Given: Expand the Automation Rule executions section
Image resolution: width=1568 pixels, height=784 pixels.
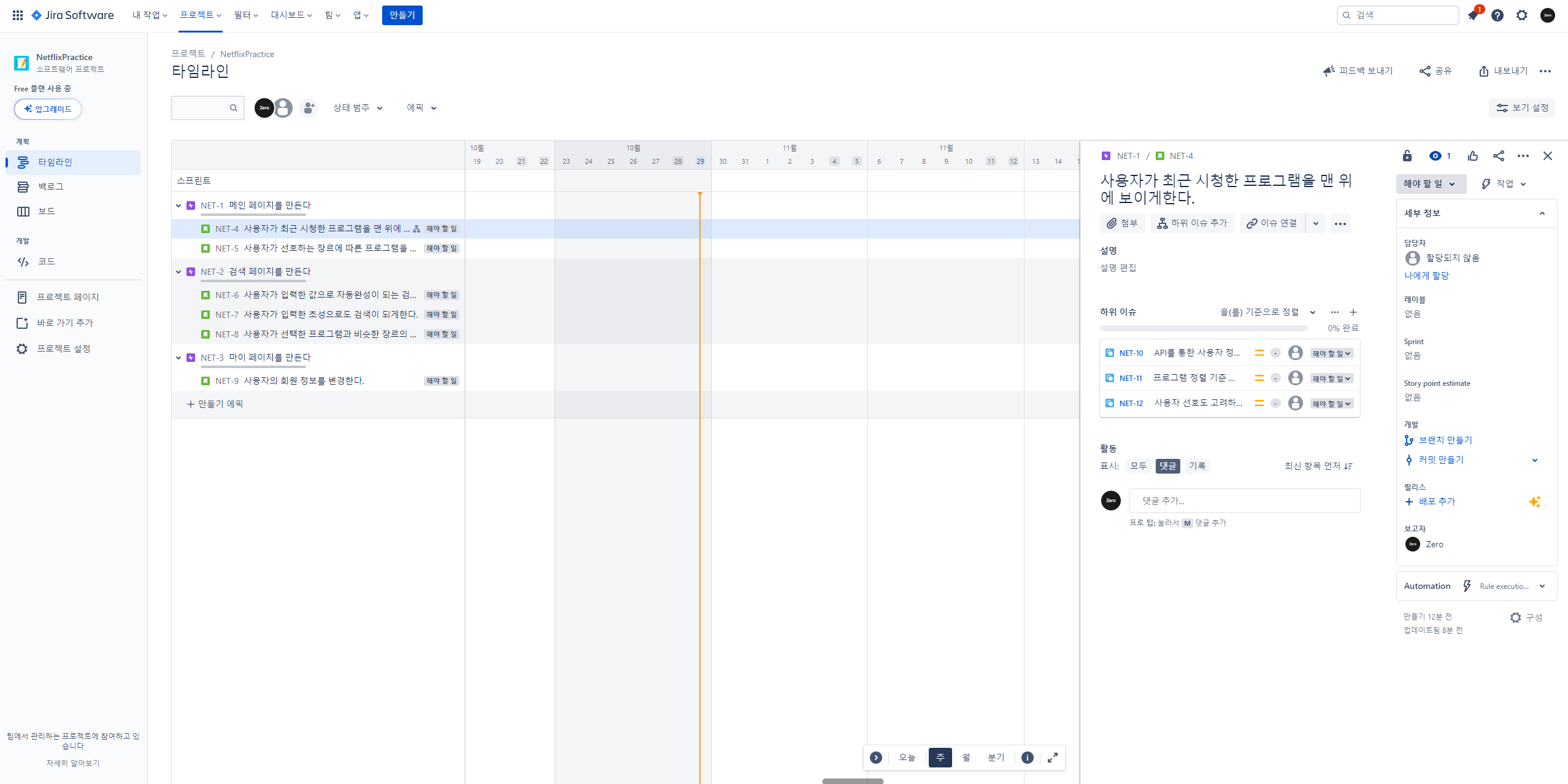Looking at the screenshot, I should (x=1542, y=586).
